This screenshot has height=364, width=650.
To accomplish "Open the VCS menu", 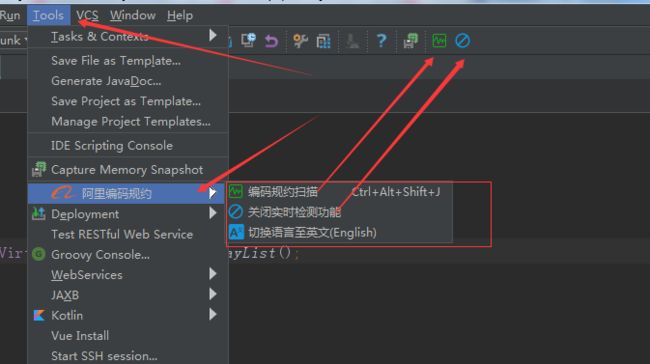I will pyautogui.click(x=87, y=15).
